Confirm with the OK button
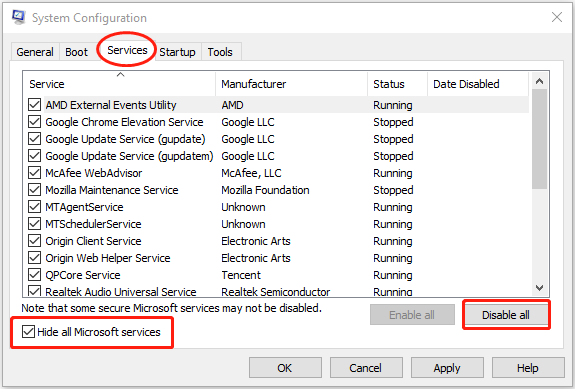Screen dimensions: 575x389 (x=285, y=368)
